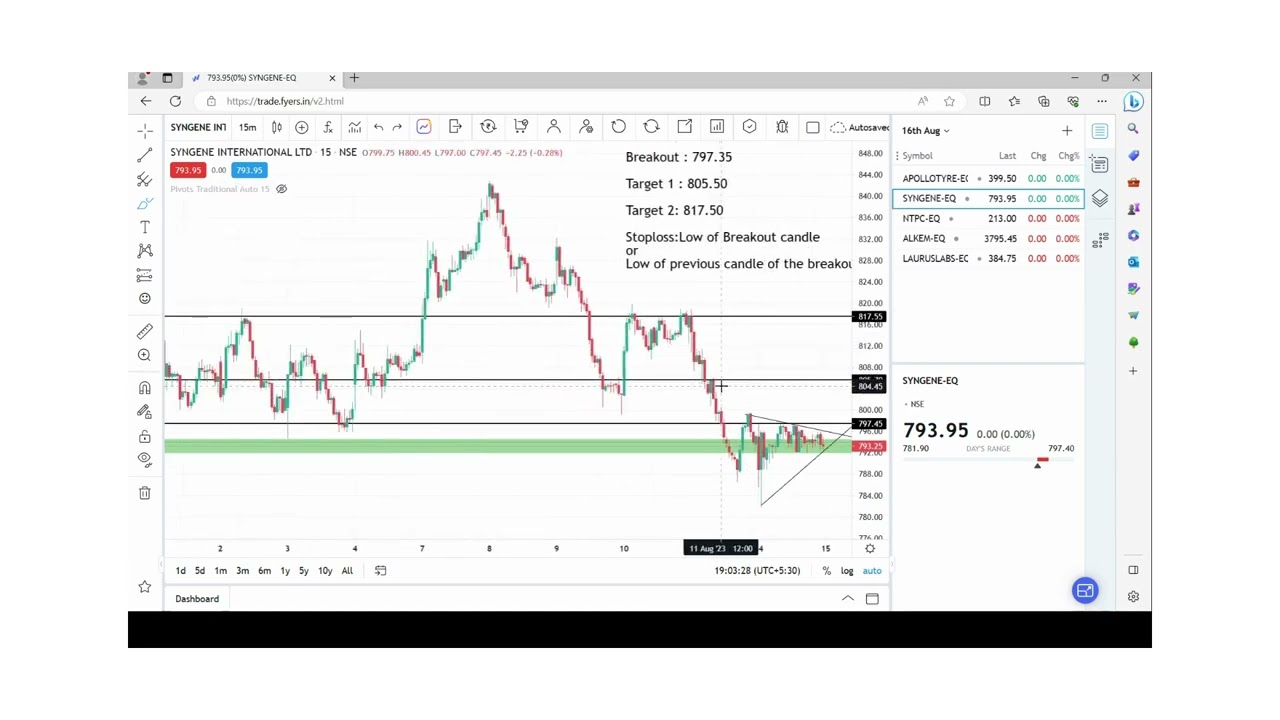Click the blue floating widget button

(1085, 590)
